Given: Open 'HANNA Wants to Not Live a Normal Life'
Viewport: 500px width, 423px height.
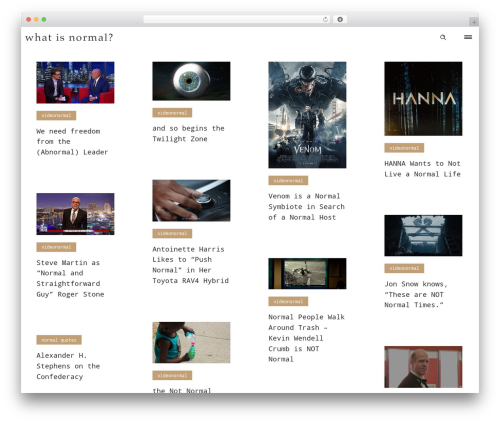Looking at the screenshot, I should tap(422, 169).
